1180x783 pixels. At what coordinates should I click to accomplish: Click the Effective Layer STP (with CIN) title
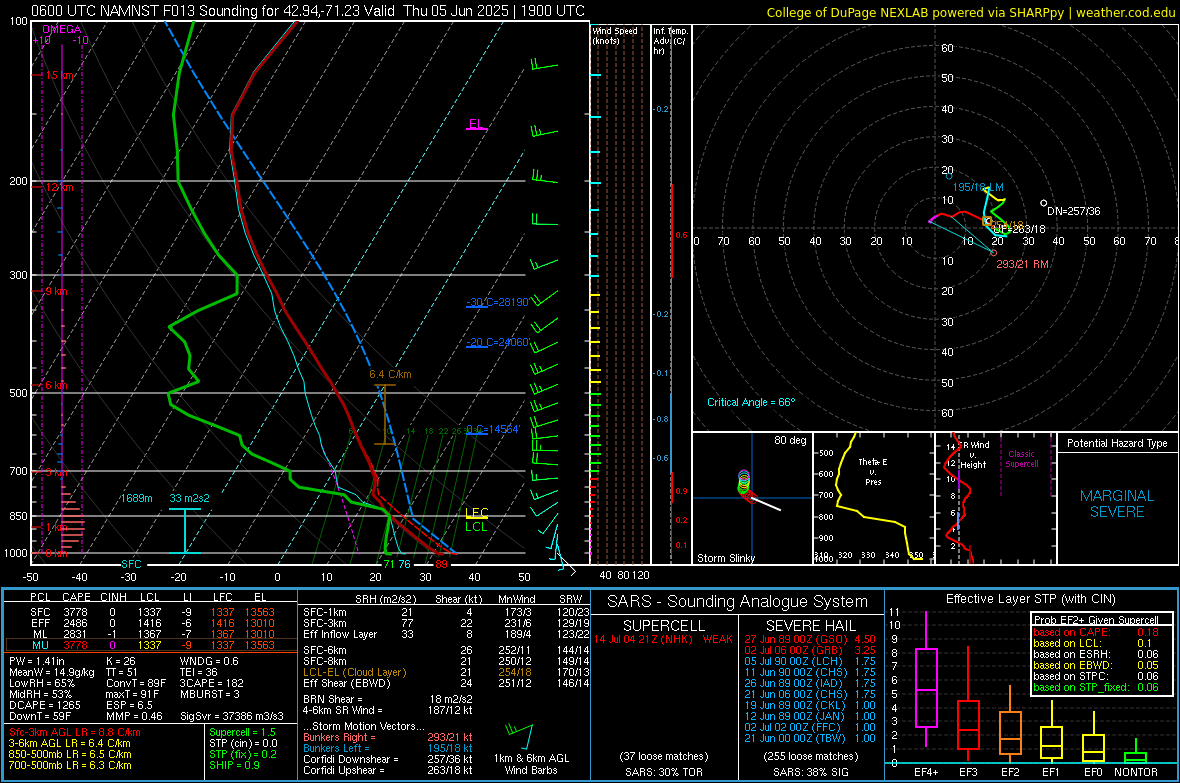[1030, 599]
